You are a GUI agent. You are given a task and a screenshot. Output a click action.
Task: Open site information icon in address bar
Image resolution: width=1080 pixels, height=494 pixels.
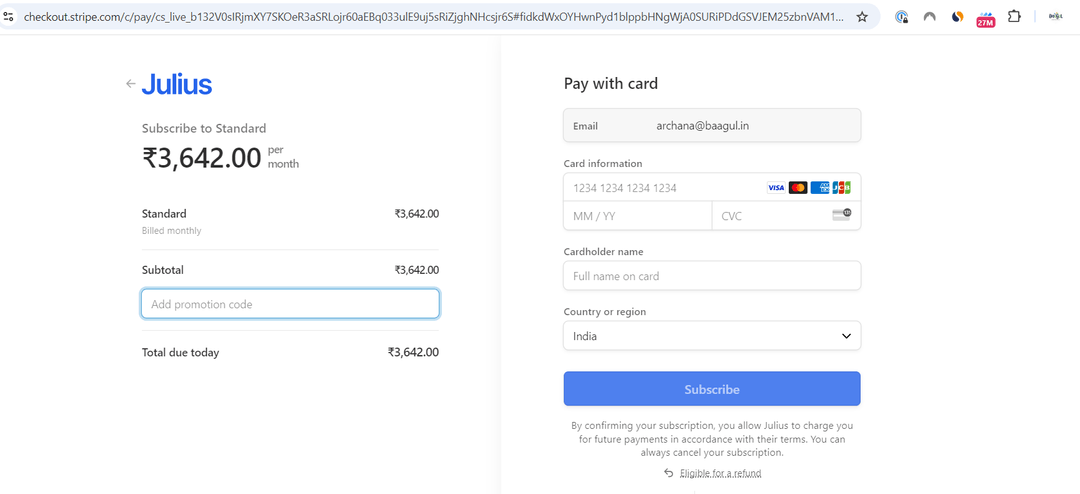pyautogui.click(x=9, y=17)
